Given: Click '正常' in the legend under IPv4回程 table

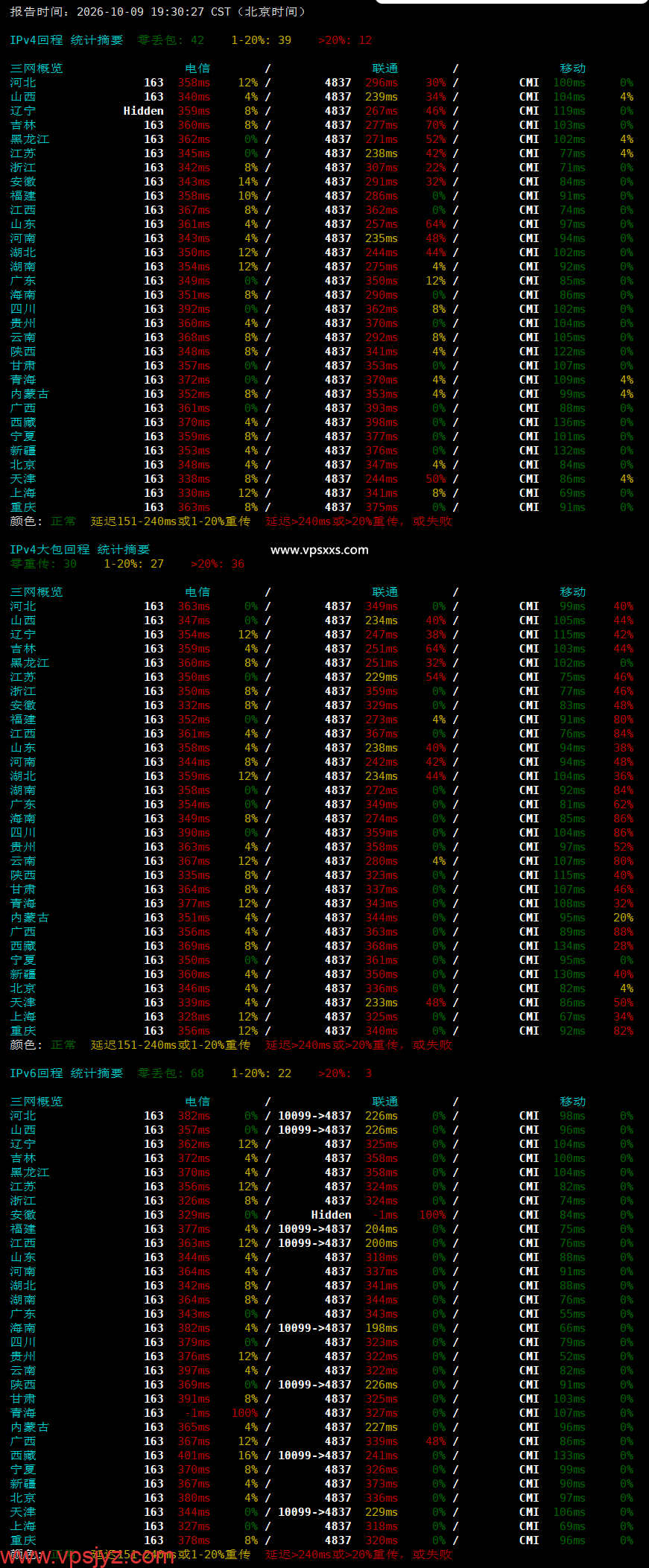Looking at the screenshot, I should coord(63,521).
